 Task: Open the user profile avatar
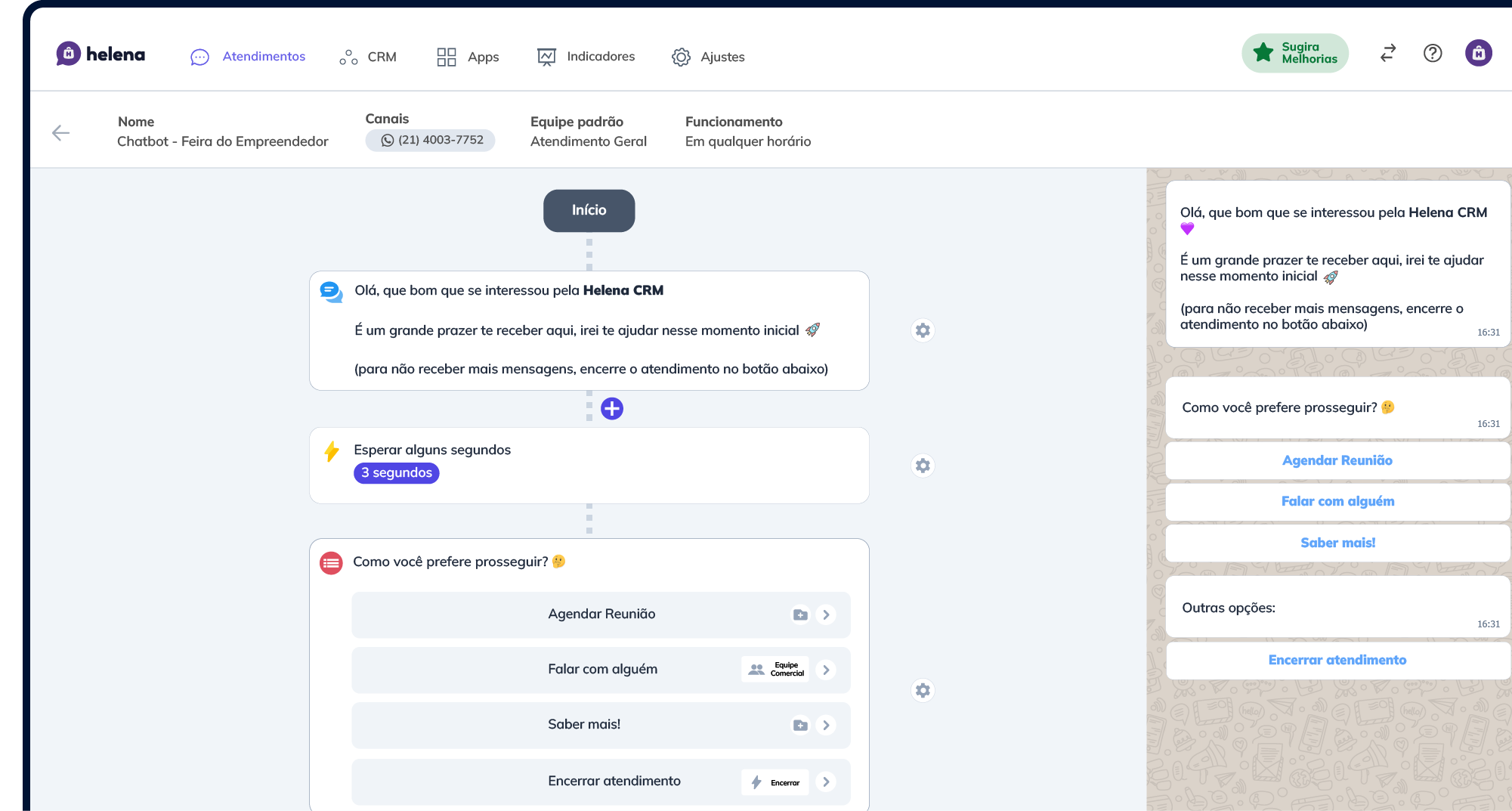[1479, 53]
